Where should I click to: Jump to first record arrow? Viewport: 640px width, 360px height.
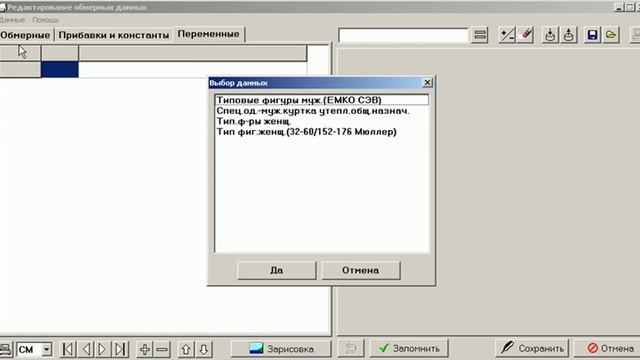tap(68, 349)
